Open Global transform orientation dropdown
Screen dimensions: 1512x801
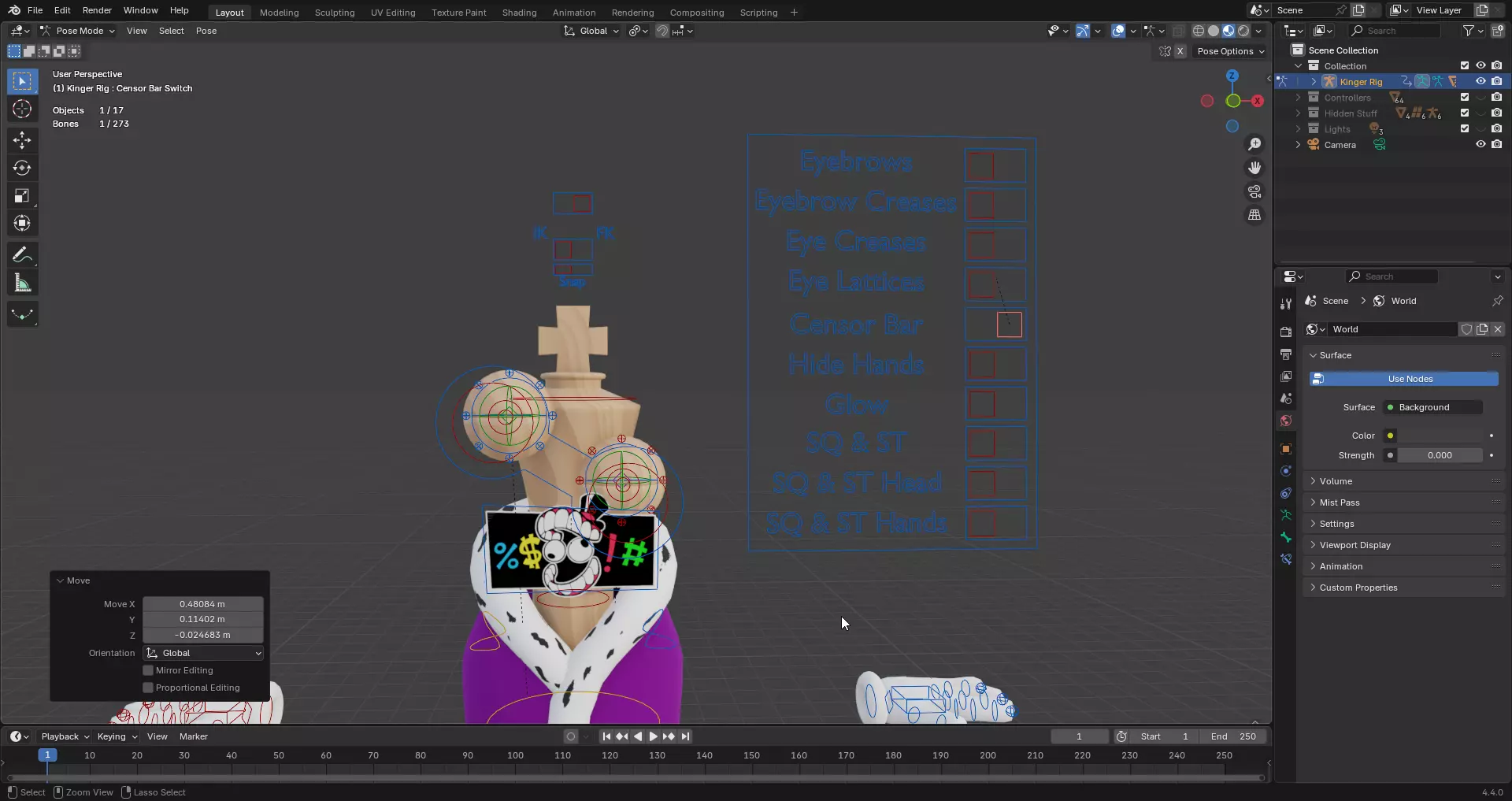[x=591, y=31]
